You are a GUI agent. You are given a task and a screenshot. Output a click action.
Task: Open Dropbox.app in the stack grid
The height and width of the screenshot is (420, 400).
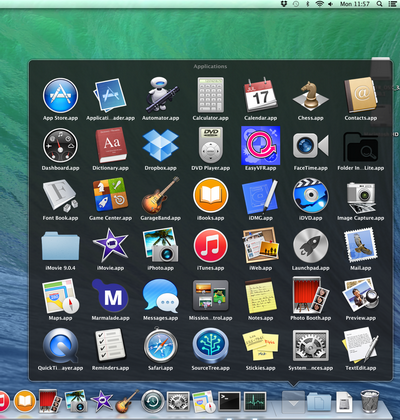[x=161, y=146]
